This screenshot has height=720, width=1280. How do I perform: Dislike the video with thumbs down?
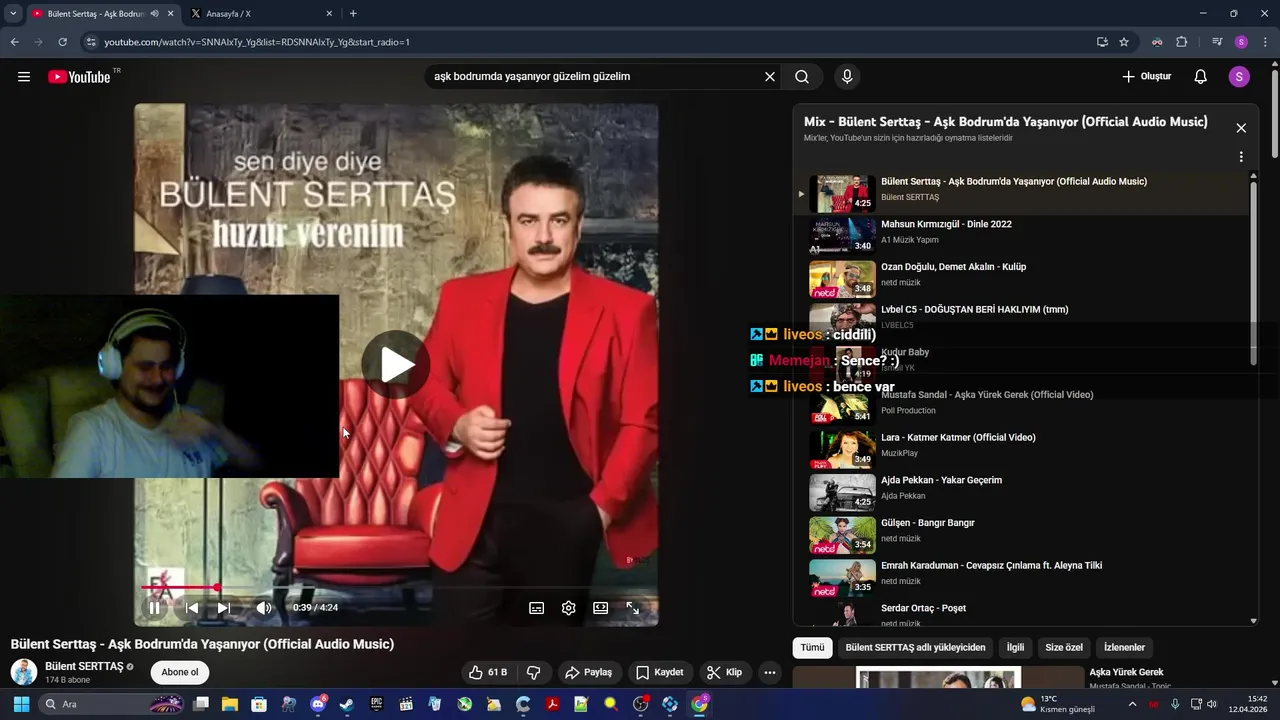pos(534,673)
